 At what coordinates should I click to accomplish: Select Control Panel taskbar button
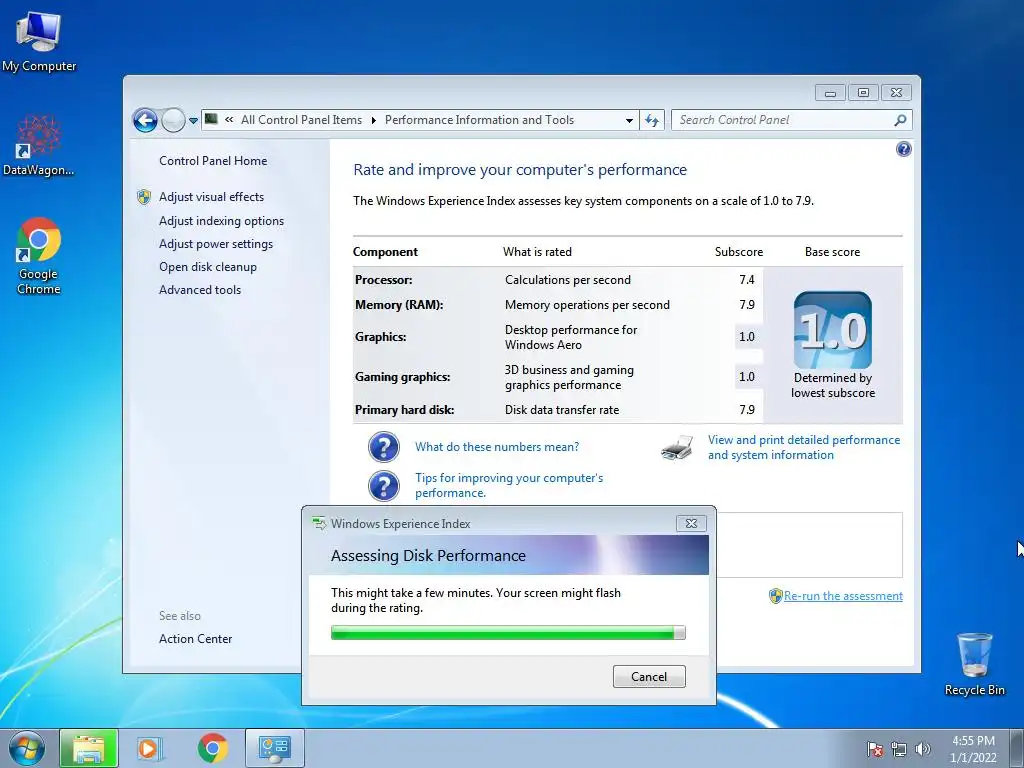275,748
